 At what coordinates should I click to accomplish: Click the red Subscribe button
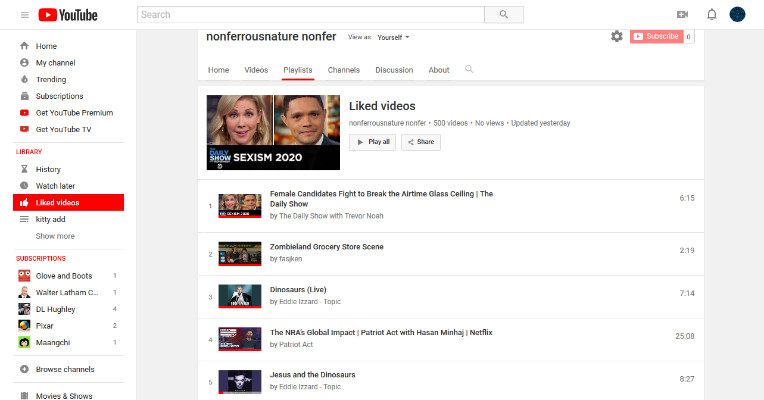tap(656, 36)
